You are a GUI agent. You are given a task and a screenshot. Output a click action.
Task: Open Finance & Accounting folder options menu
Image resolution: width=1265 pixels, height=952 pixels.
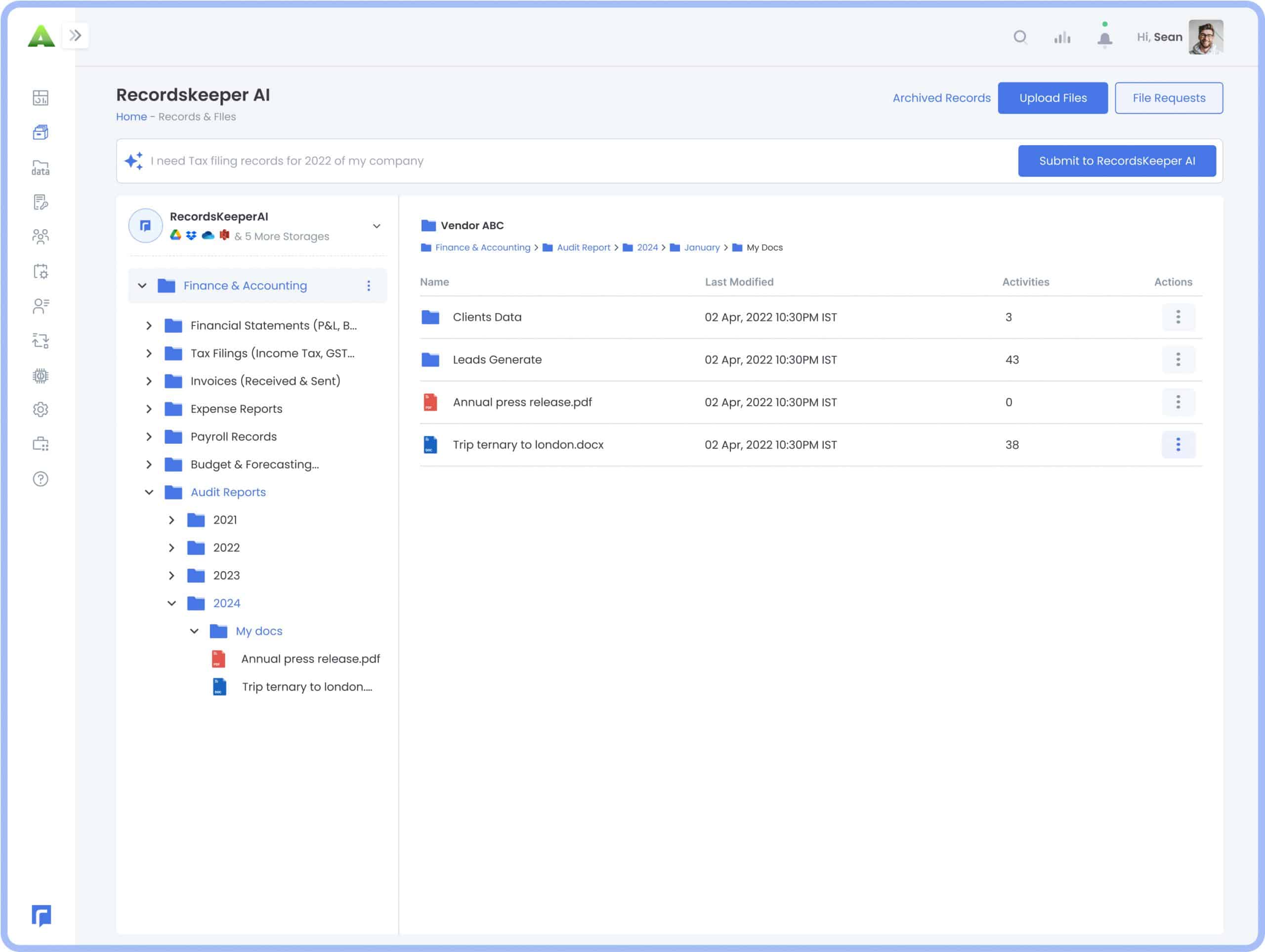coord(369,286)
